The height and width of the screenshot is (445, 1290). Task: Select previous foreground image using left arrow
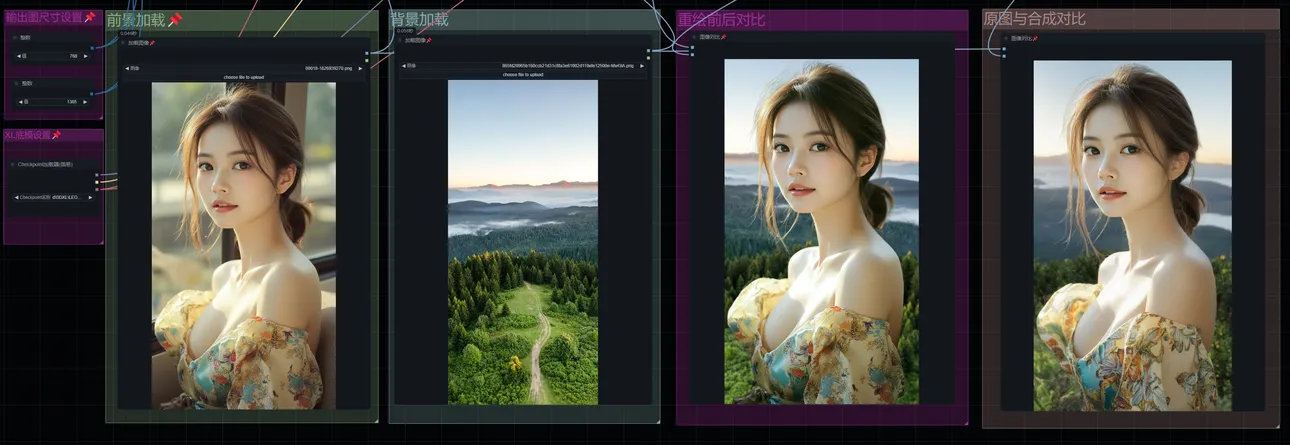[127, 68]
